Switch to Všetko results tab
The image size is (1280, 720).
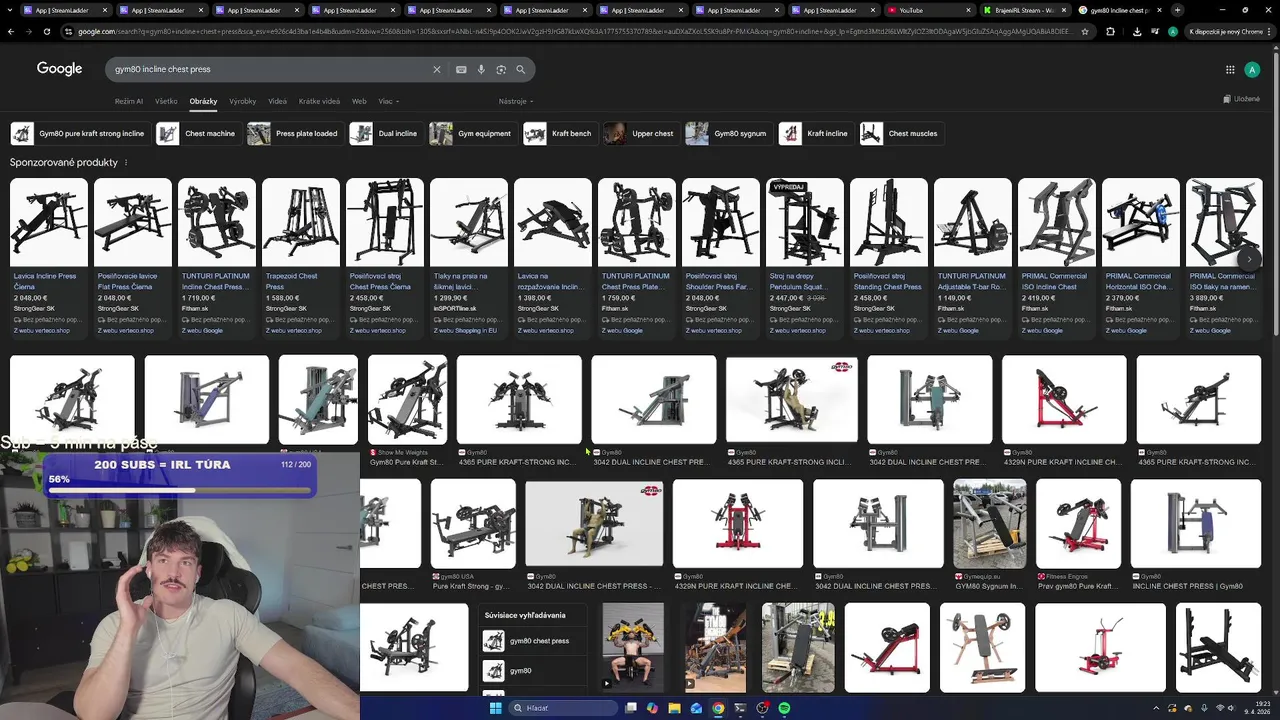tap(166, 101)
